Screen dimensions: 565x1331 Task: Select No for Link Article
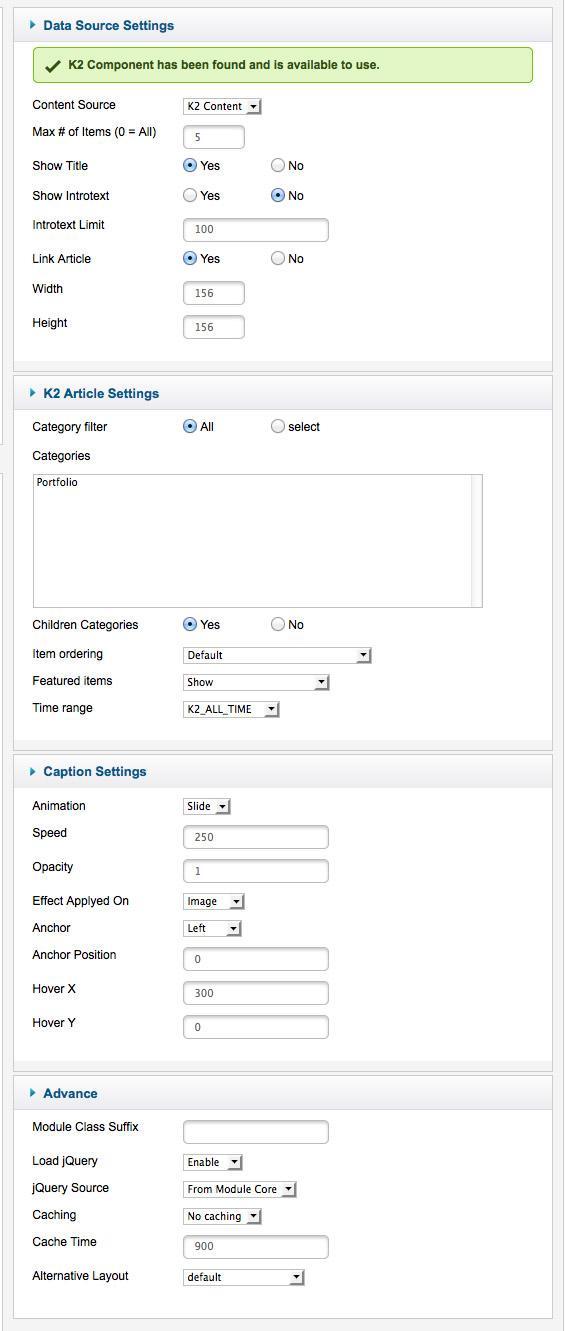coord(278,258)
